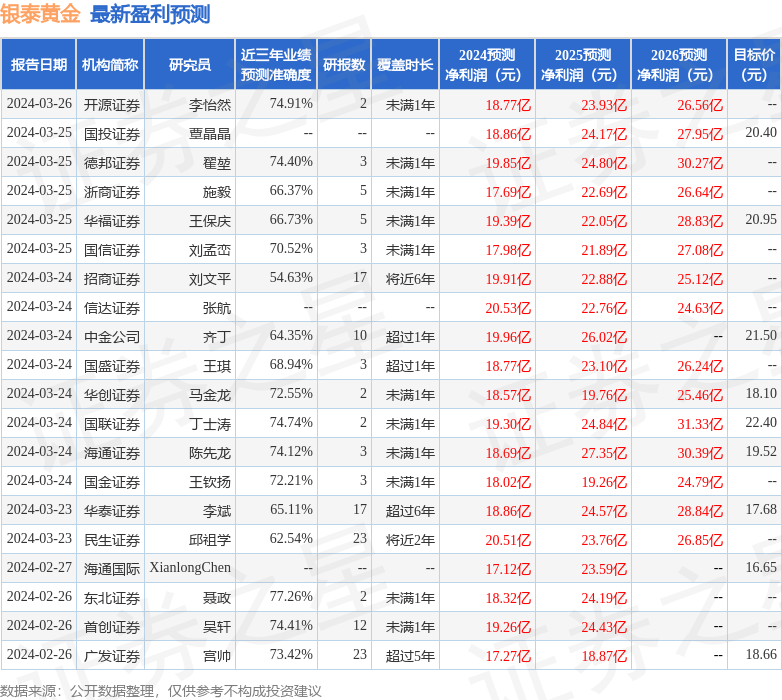Select the 招商证券 cell
Image resolution: width=782 pixels, height=700 pixels.
click(x=112, y=278)
